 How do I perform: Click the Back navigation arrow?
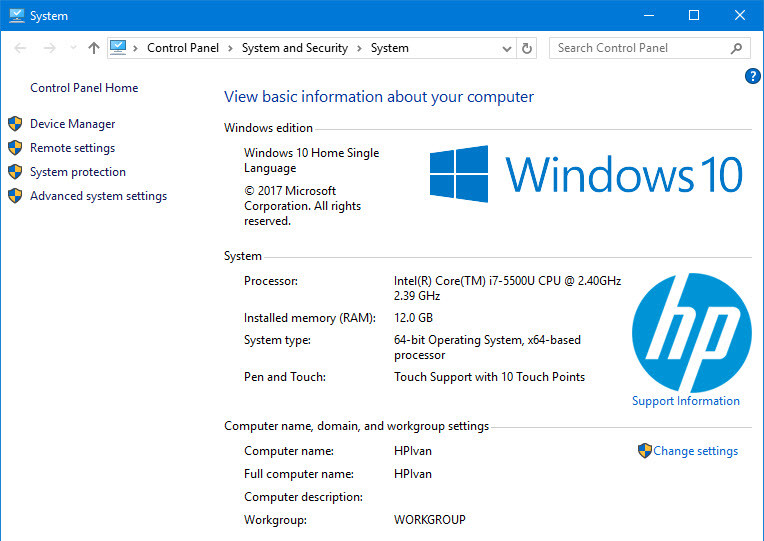coord(20,48)
